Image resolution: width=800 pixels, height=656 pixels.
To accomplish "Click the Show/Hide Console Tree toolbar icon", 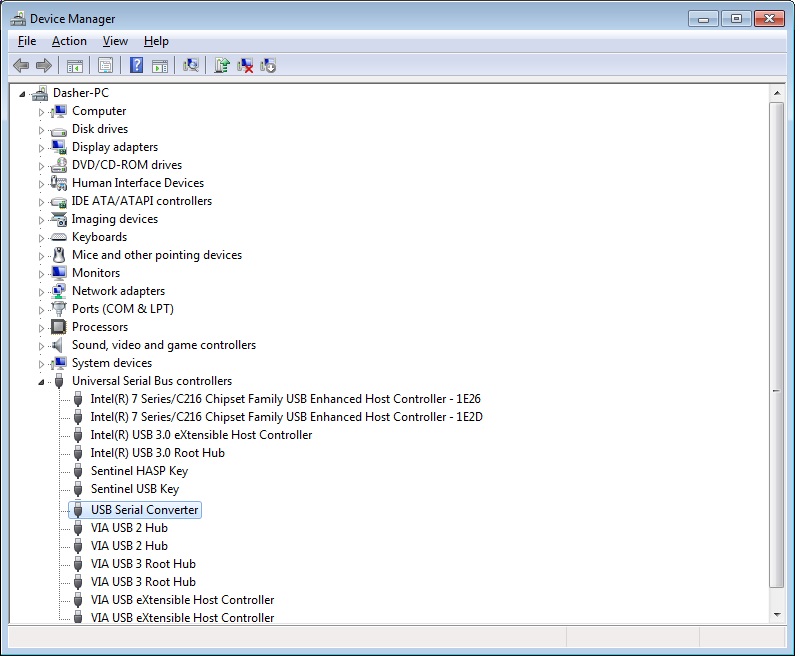I will tap(74, 65).
